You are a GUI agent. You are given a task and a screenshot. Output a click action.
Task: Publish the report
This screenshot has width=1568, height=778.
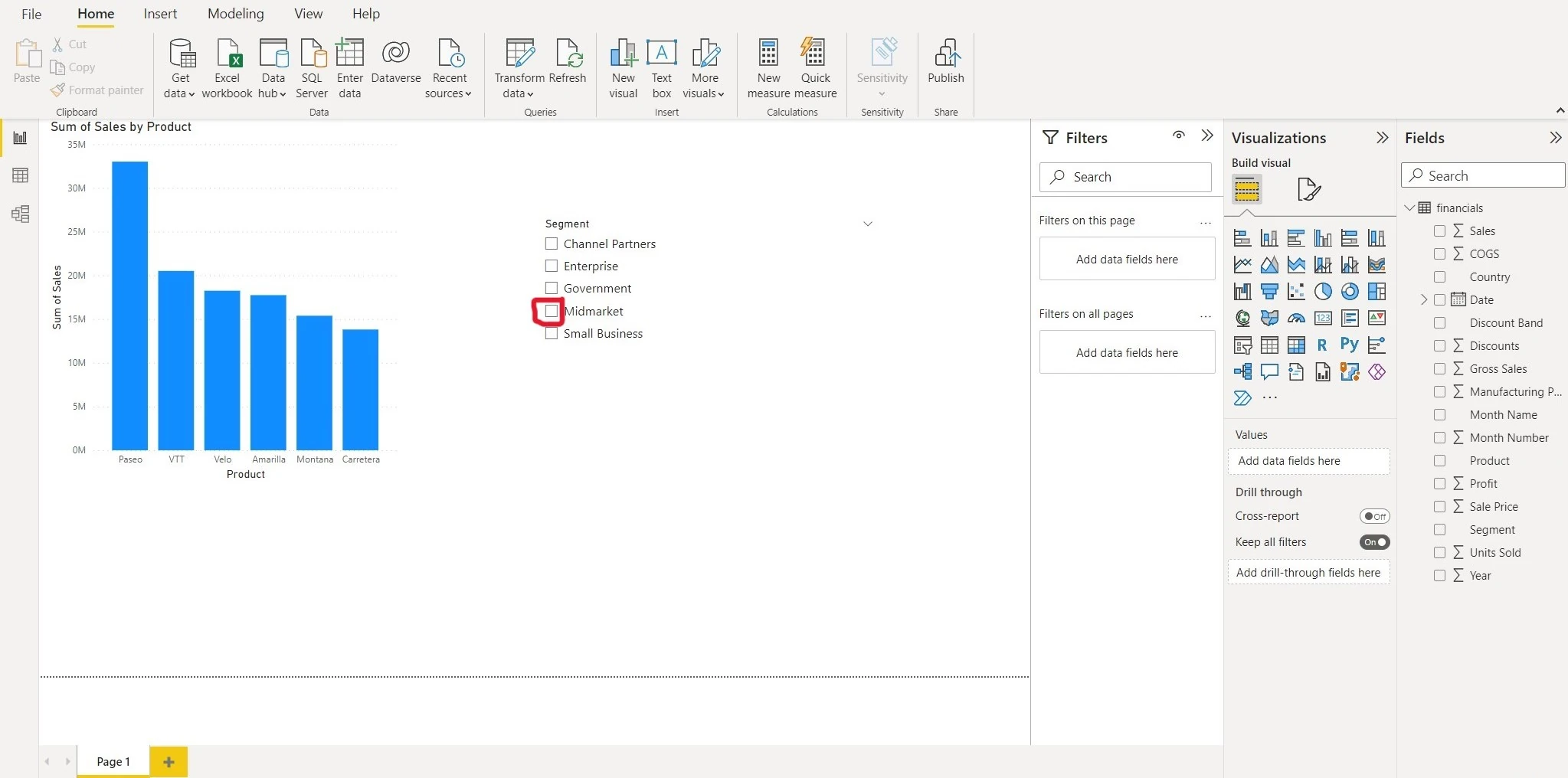(946, 61)
